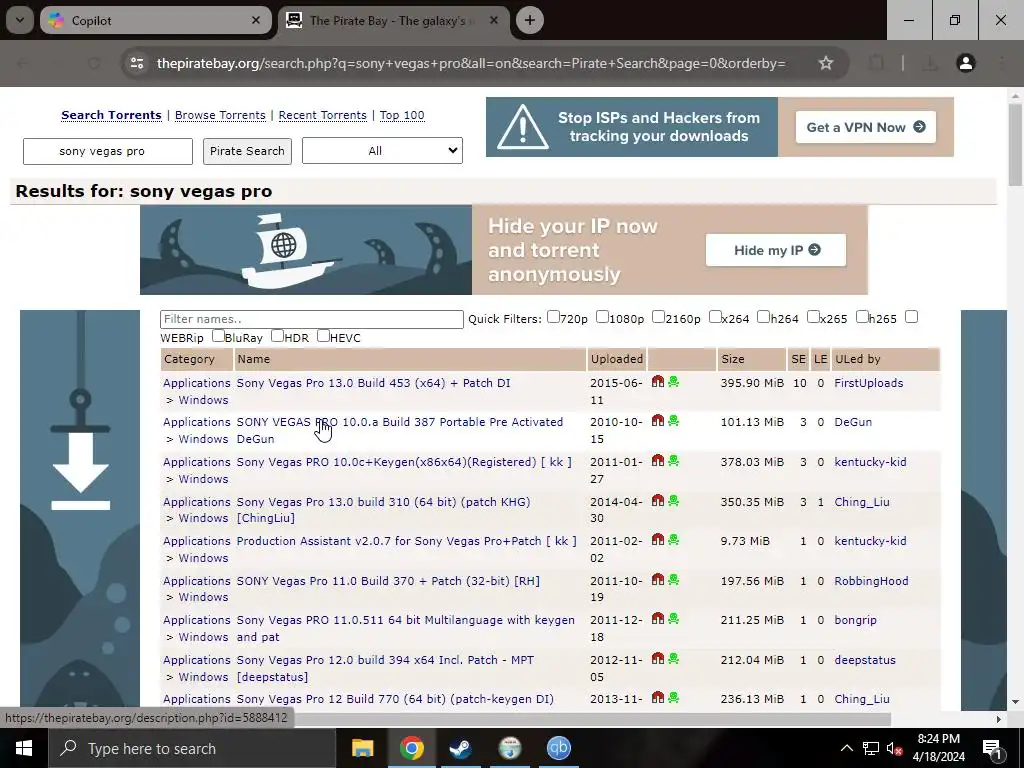Click the Pirate Search button

click(x=248, y=151)
